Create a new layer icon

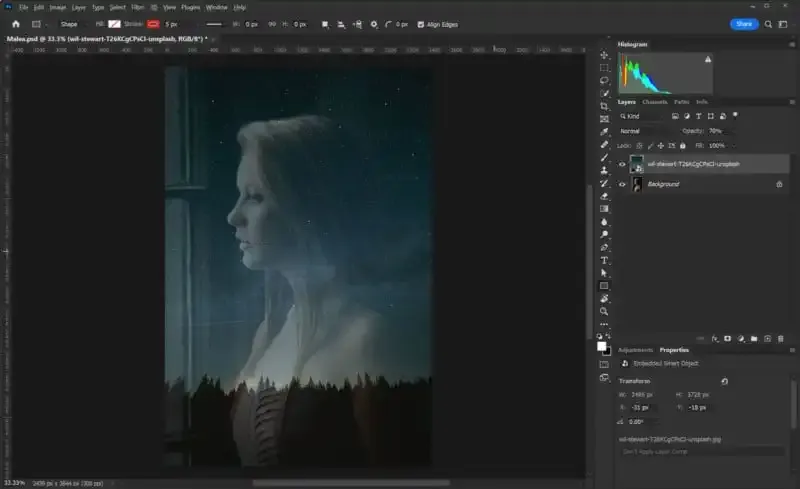(x=767, y=338)
